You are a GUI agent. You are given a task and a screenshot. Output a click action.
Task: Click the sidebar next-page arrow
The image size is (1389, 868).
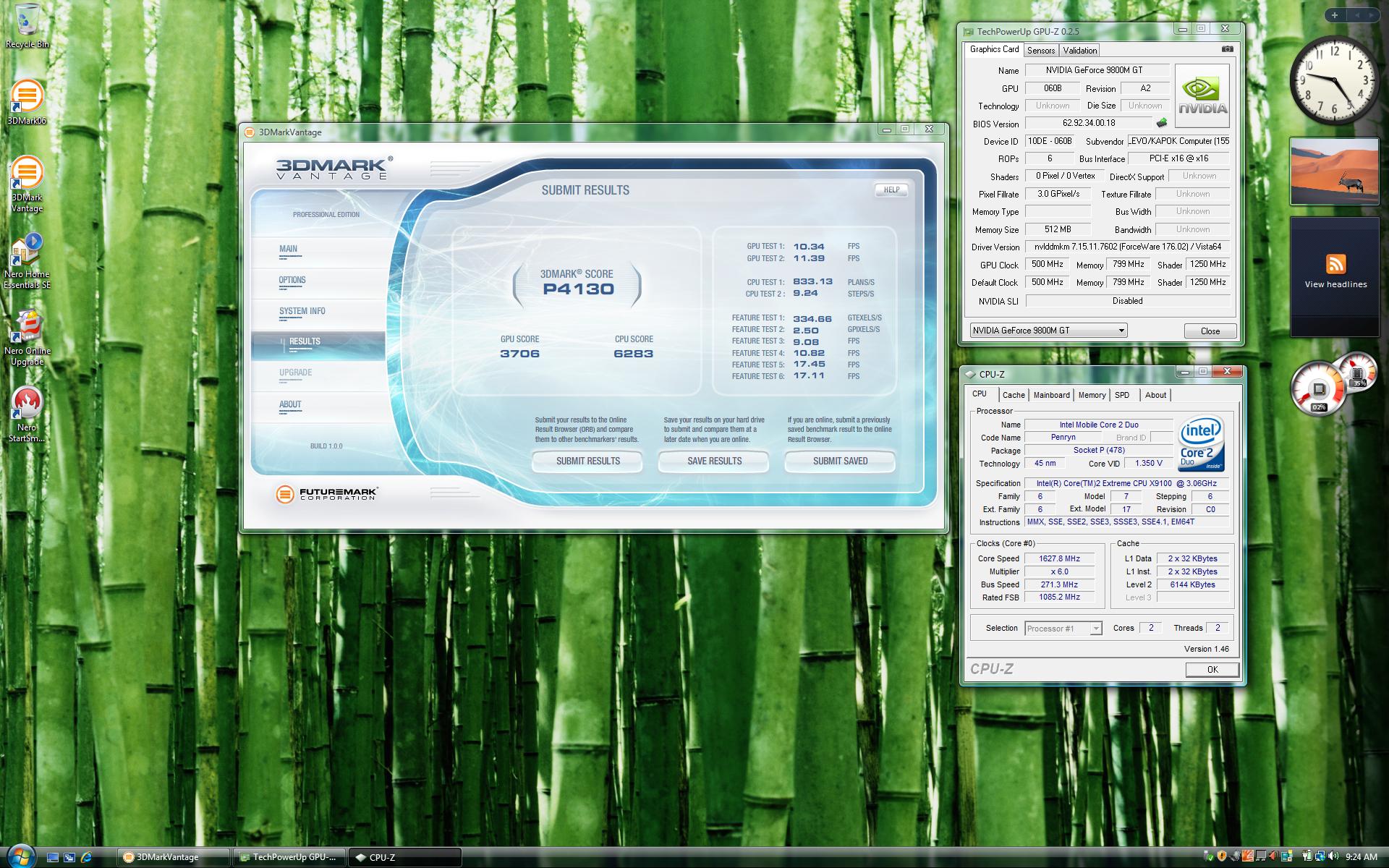1372,14
